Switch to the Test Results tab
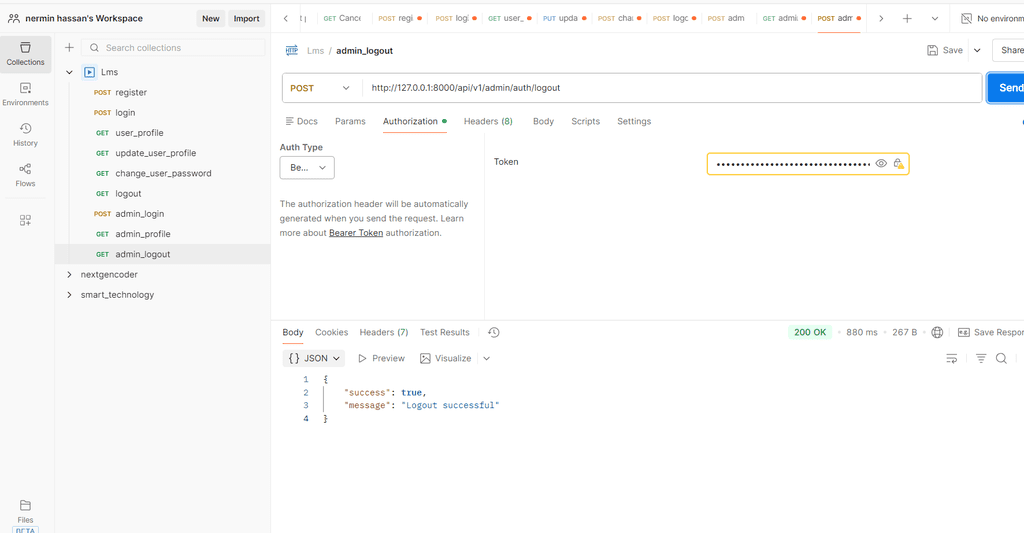This screenshot has width=1024, height=533. (x=444, y=332)
